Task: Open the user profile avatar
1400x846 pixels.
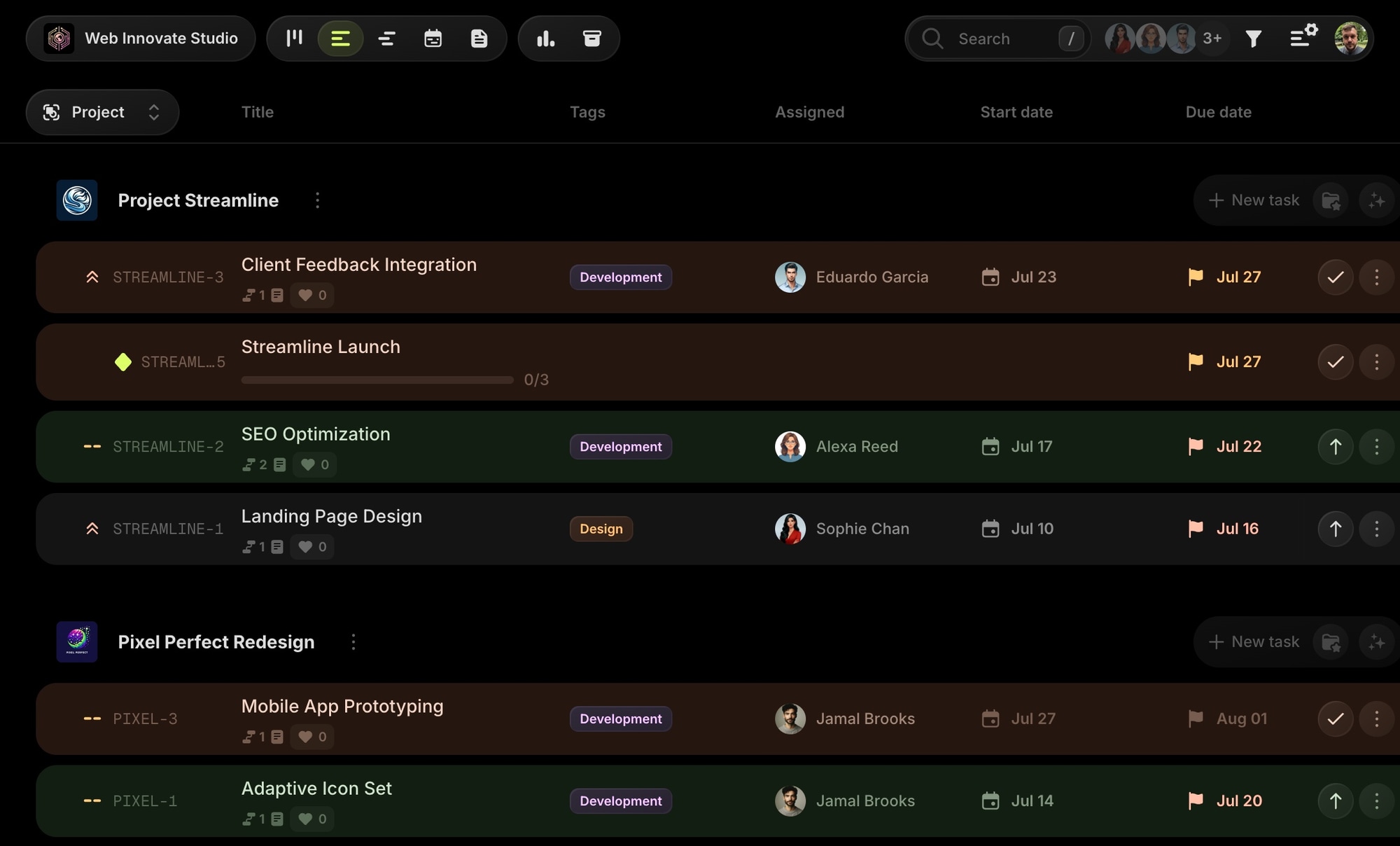Action: (1350, 38)
